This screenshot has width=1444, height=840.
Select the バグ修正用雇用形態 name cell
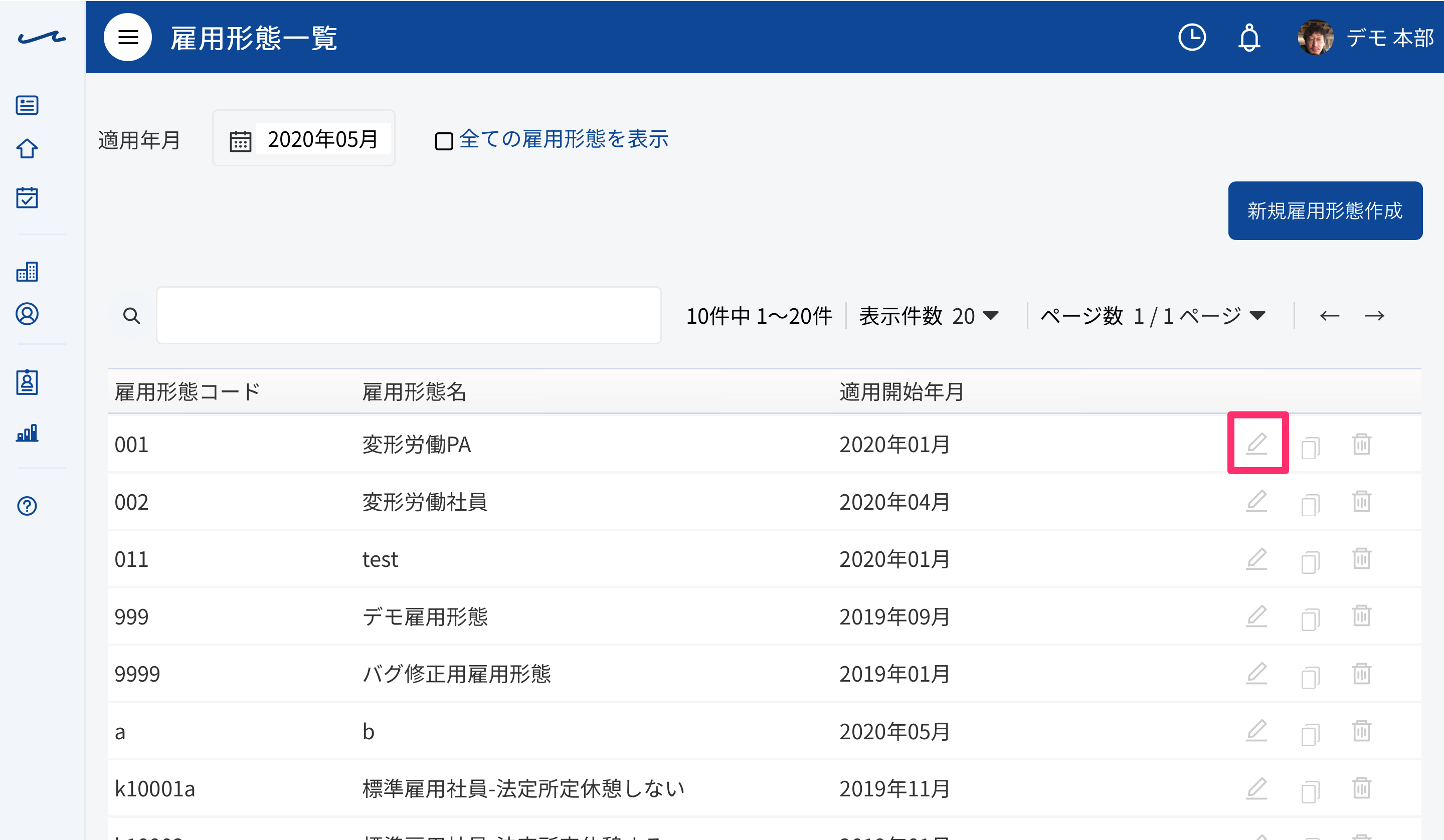point(456,674)
